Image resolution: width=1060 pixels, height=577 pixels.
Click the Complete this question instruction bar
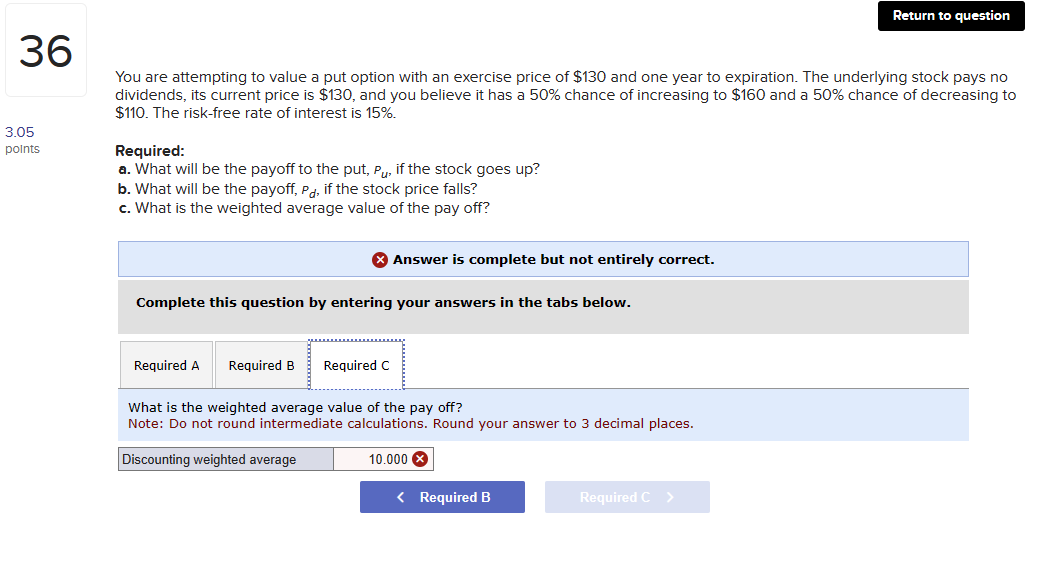coord(543,303)
